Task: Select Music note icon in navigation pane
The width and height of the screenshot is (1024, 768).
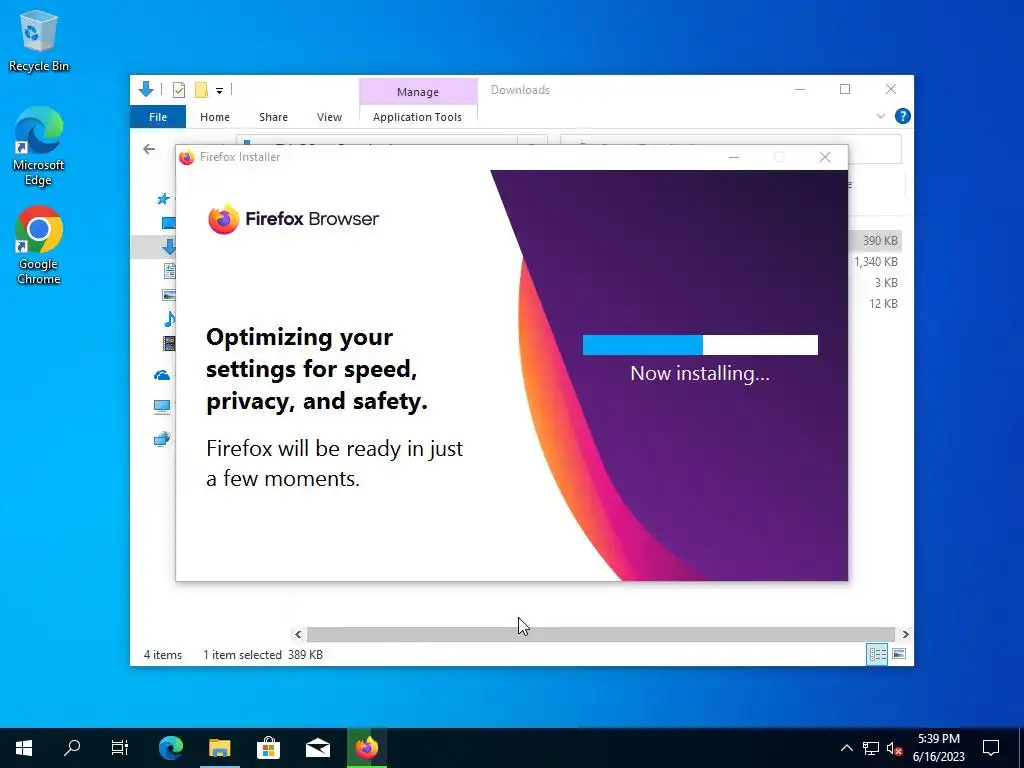Action: point(169,319)
